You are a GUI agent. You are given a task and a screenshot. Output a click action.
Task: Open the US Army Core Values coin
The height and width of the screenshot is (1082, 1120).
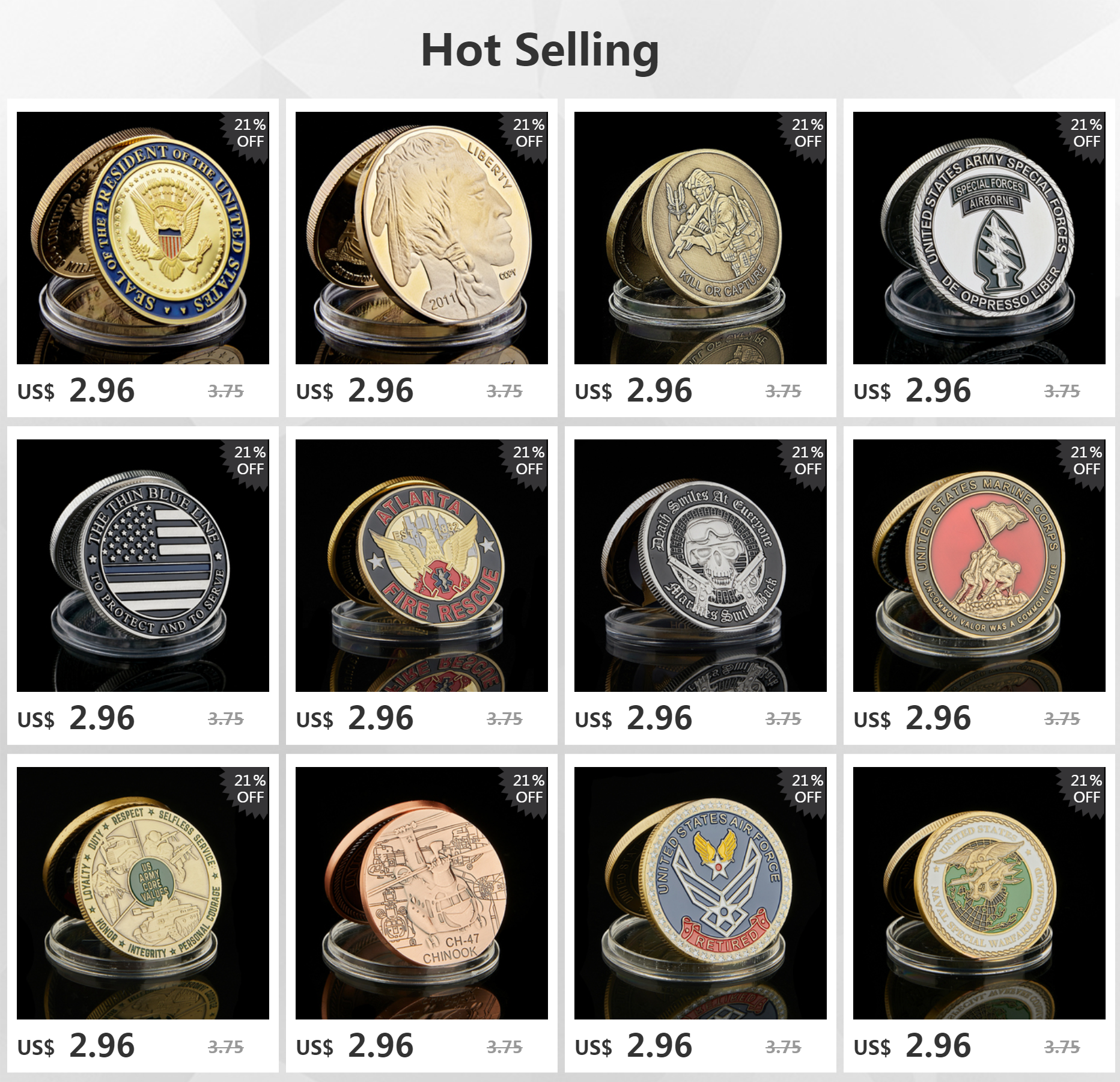coord(143,893)
